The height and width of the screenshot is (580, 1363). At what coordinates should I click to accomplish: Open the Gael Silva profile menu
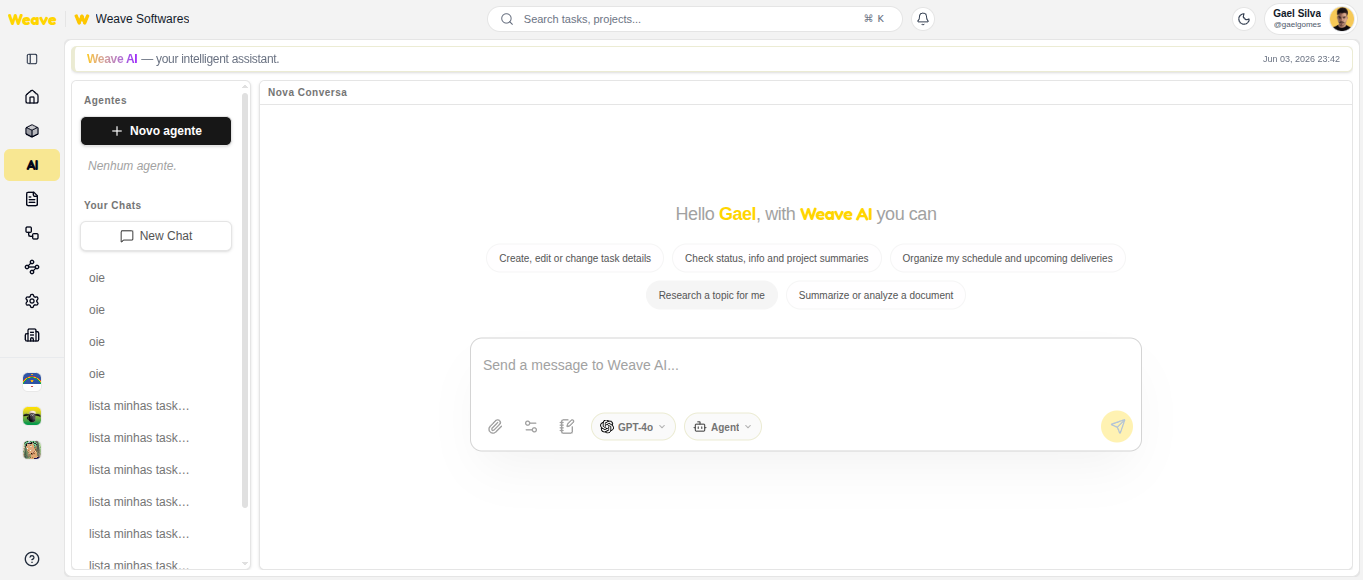1311,19
